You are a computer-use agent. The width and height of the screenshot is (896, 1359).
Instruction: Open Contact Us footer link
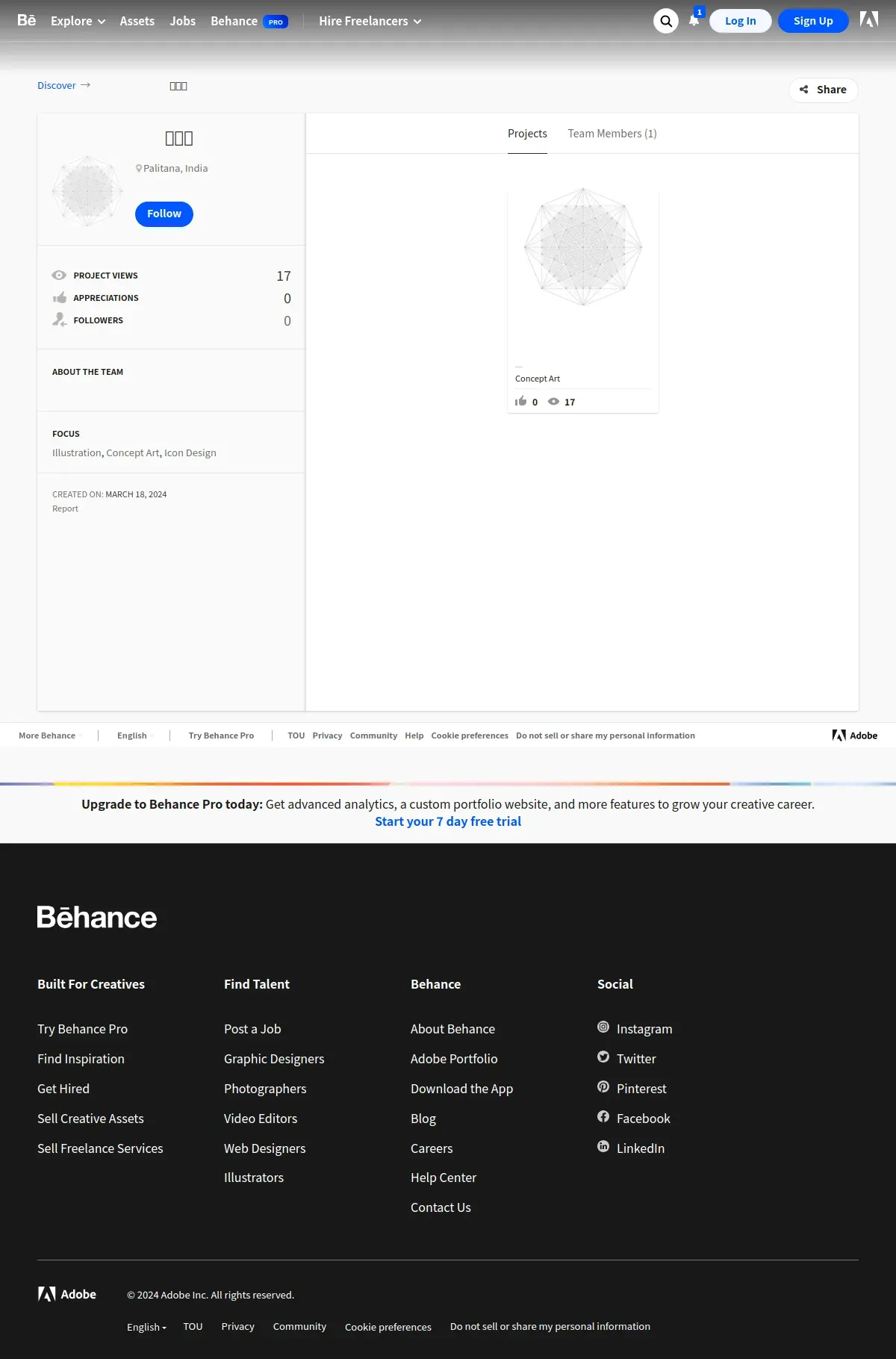pyautogui.click(x=441, y=1207)
